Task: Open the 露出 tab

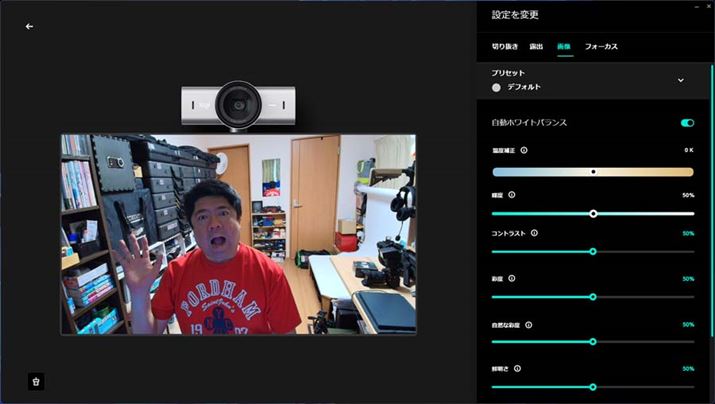Action: [536, 46]
